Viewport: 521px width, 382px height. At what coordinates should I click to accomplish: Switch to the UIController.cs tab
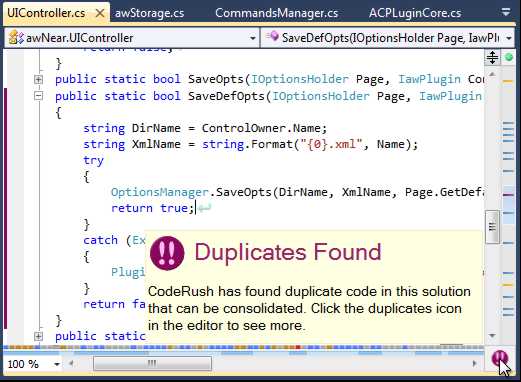[x=46, y=13]
